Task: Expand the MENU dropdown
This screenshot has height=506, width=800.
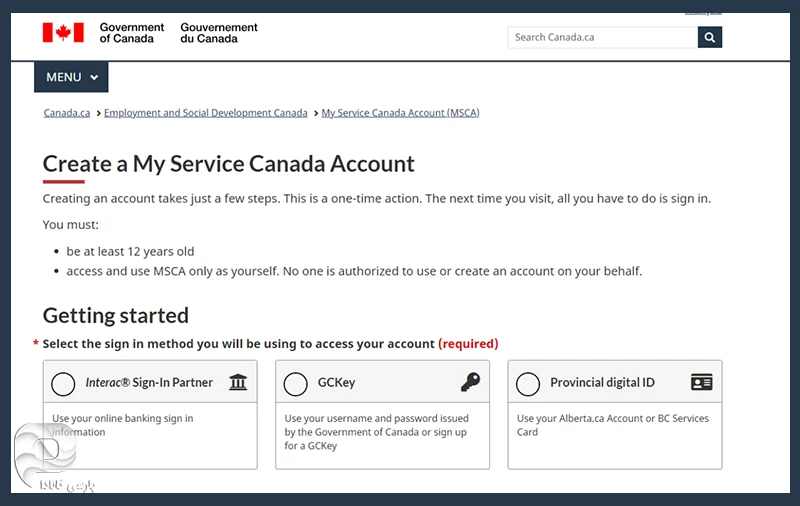Action: coord(70,77)
